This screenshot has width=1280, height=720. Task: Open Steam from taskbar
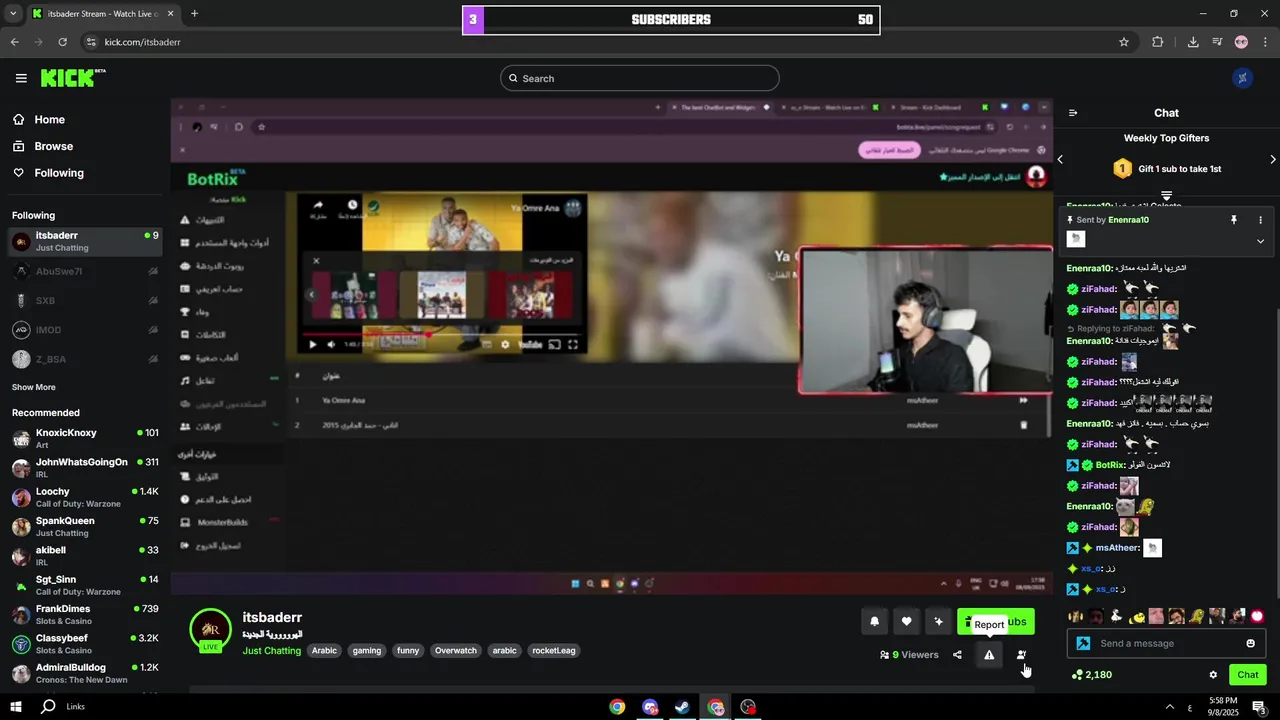click(682, 707)
